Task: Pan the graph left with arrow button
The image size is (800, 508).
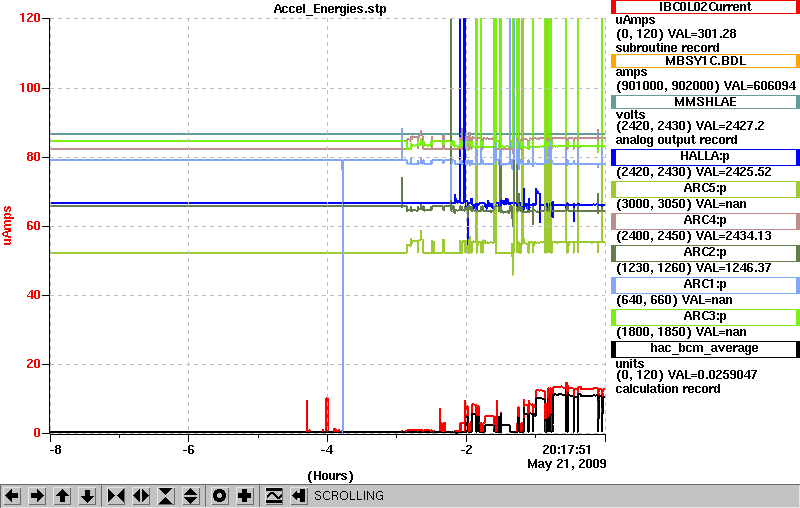Action: 12,496
